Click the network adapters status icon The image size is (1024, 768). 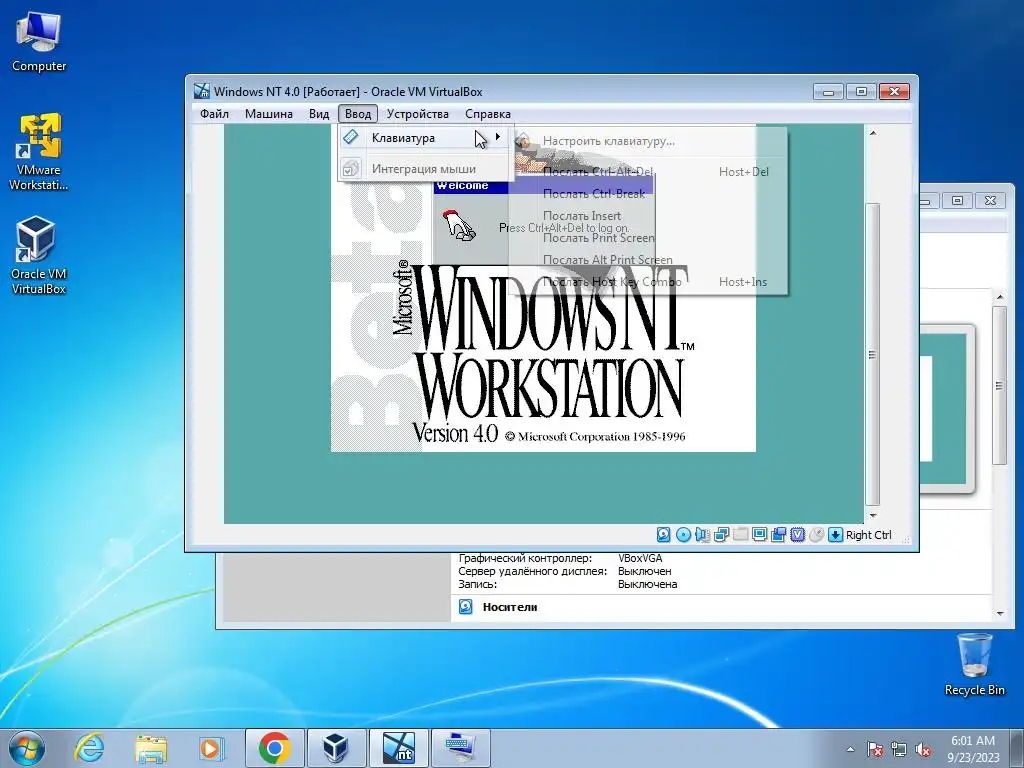(721, 535)
